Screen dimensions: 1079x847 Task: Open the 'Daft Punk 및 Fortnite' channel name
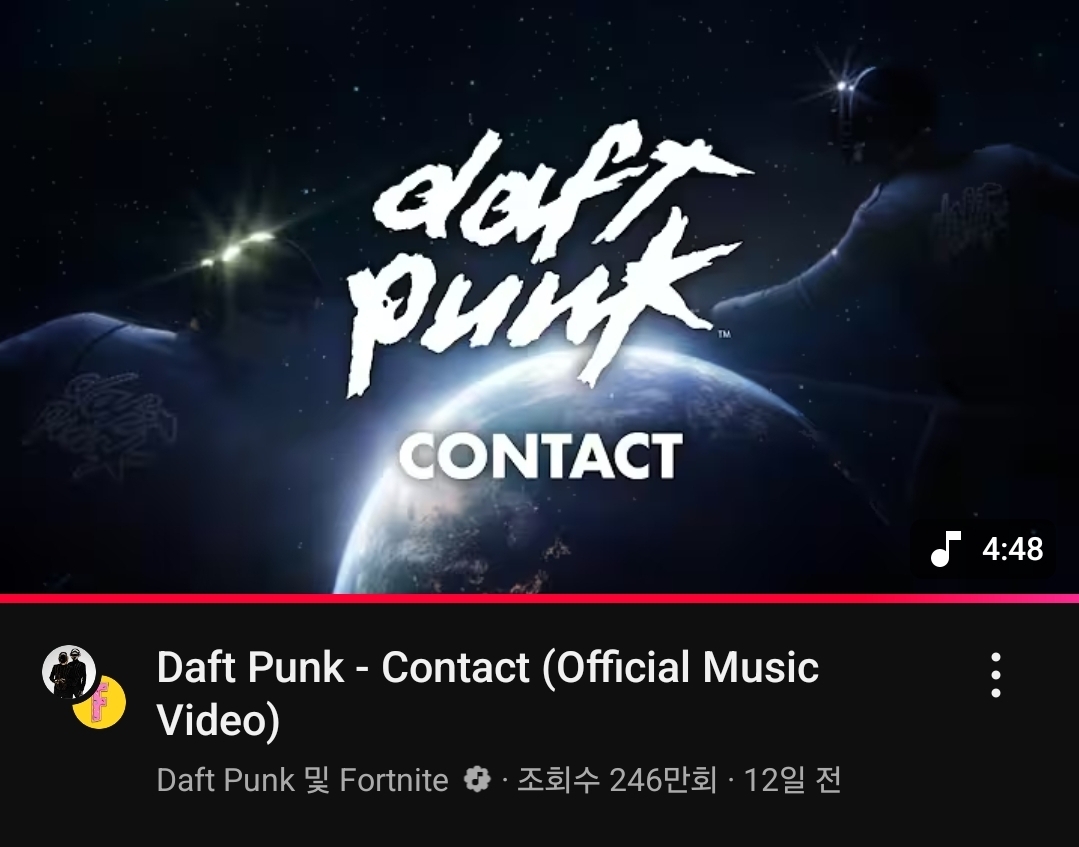(x=302, y=780)
